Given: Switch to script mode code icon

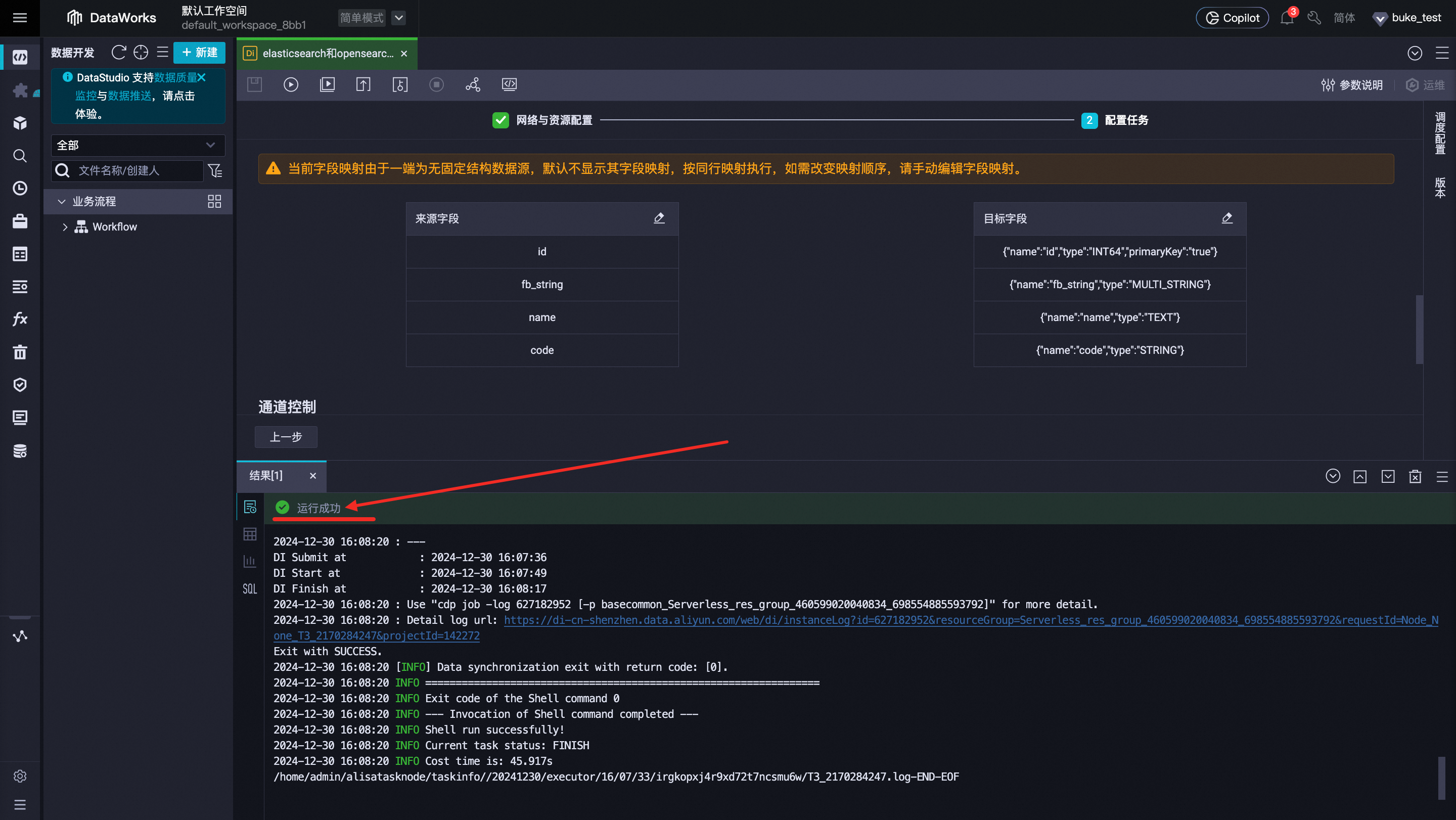Looking at the screenshot, I should tap(509, 85).
